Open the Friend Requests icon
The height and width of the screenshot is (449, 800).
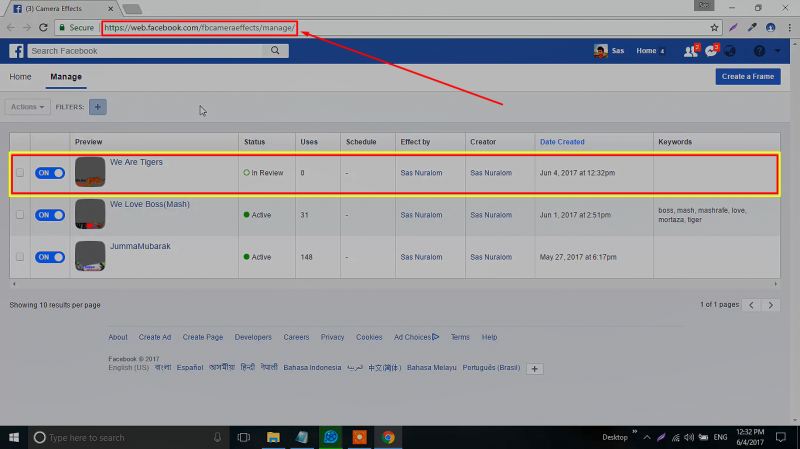(691, 51)
